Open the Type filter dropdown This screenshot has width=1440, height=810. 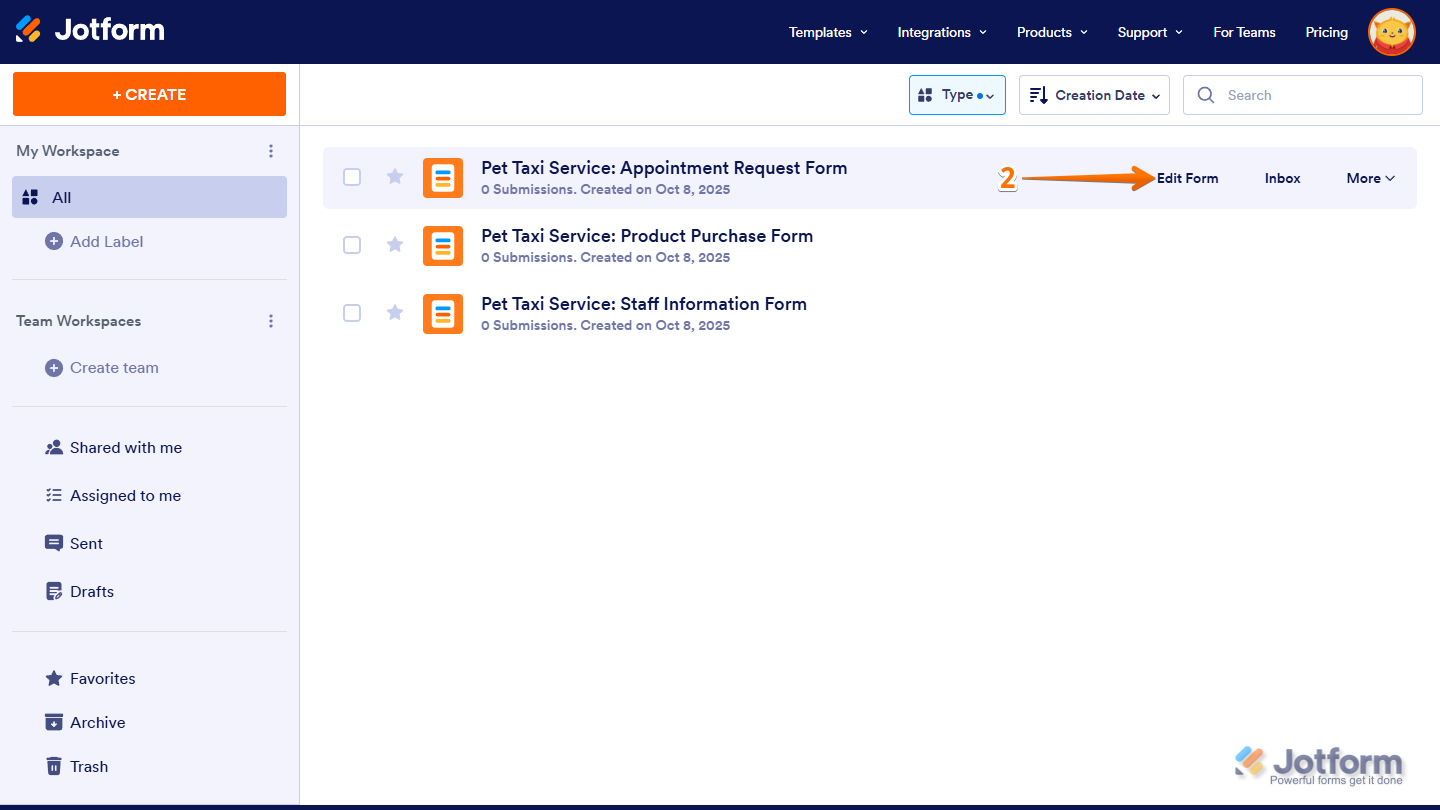957,94
